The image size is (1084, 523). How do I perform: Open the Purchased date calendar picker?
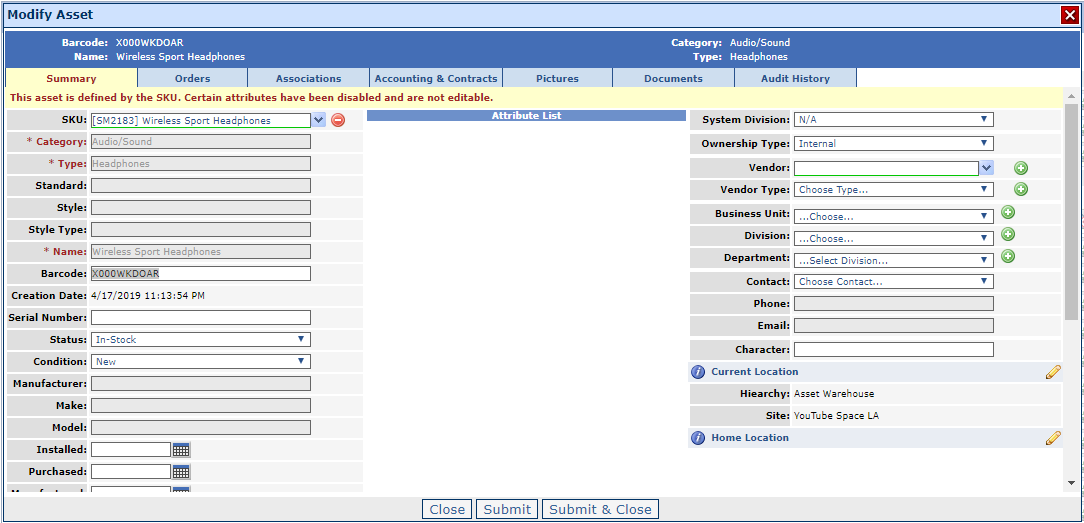[181, 472]
